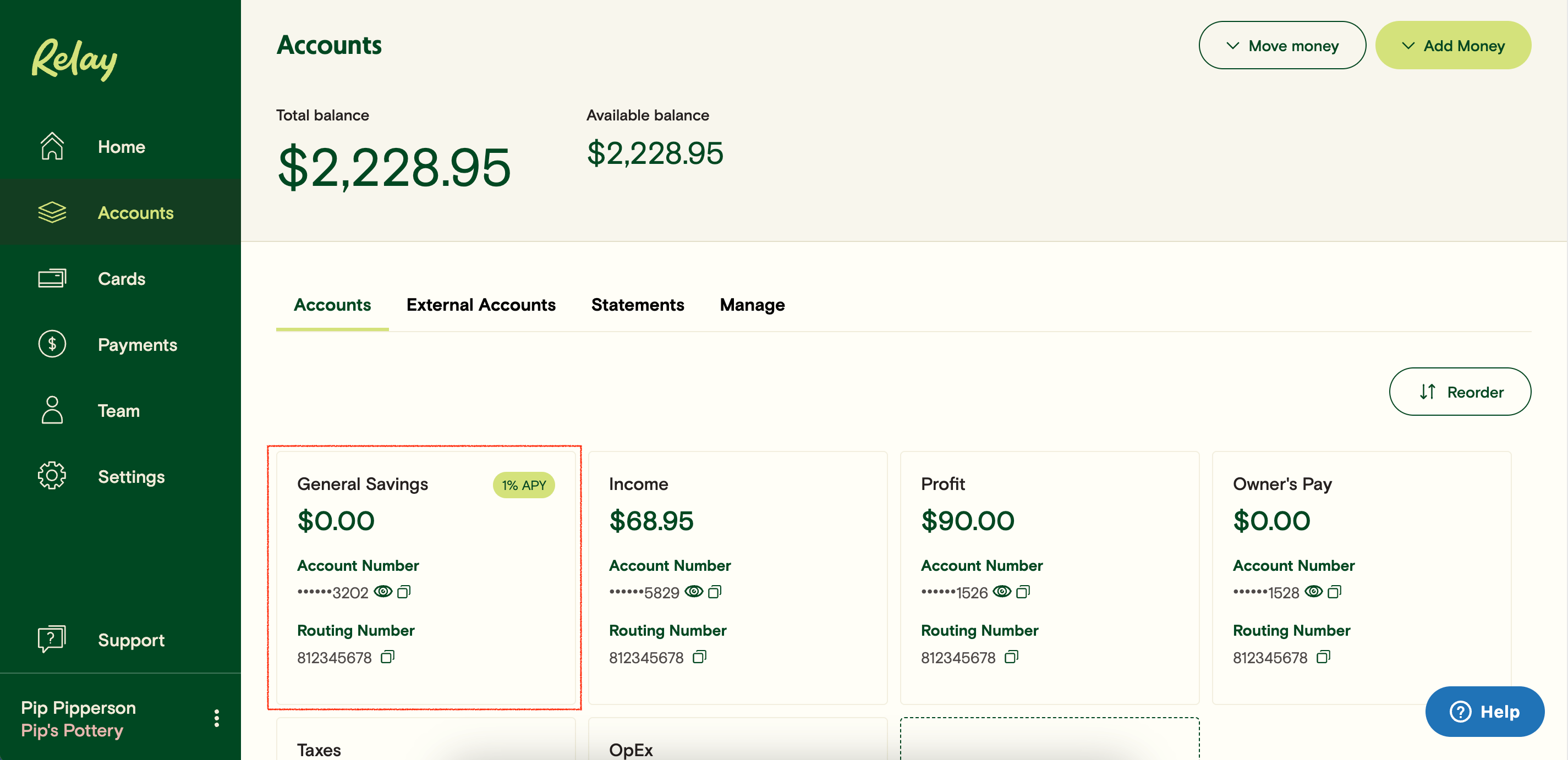Show the Profit account number
Screen dimensions: 1568x760
click(x=1002, y=592)
